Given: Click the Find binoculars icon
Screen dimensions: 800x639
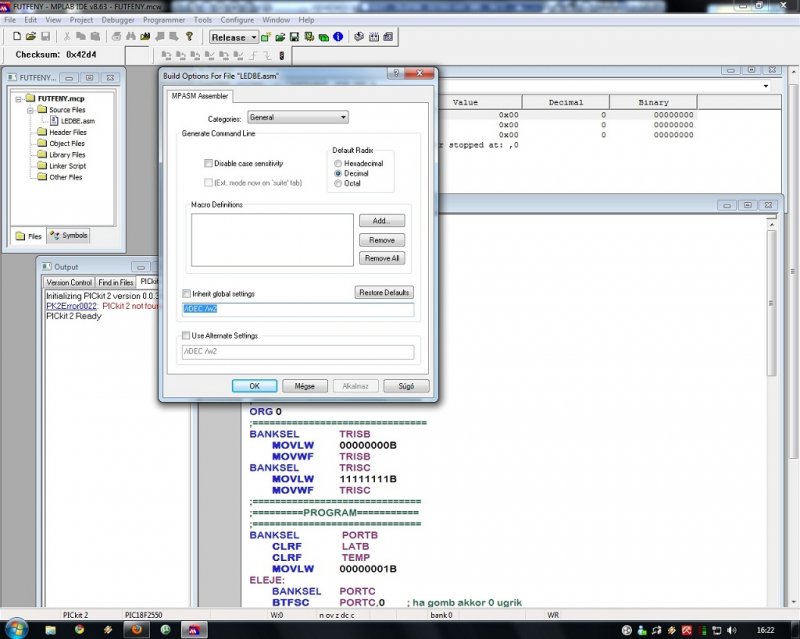Looking at the screenshot, I should [x=131, y=37].
